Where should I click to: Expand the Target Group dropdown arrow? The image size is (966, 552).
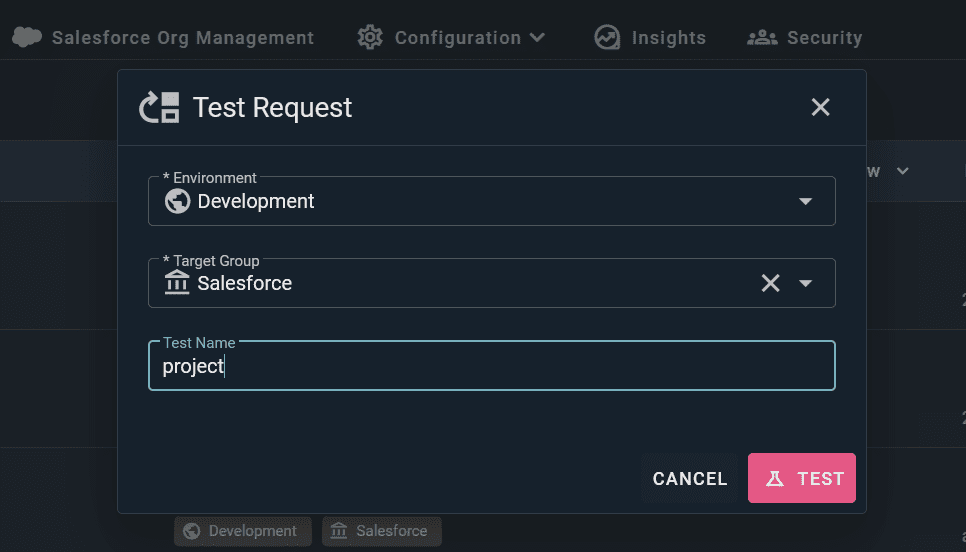pos(805,283)
